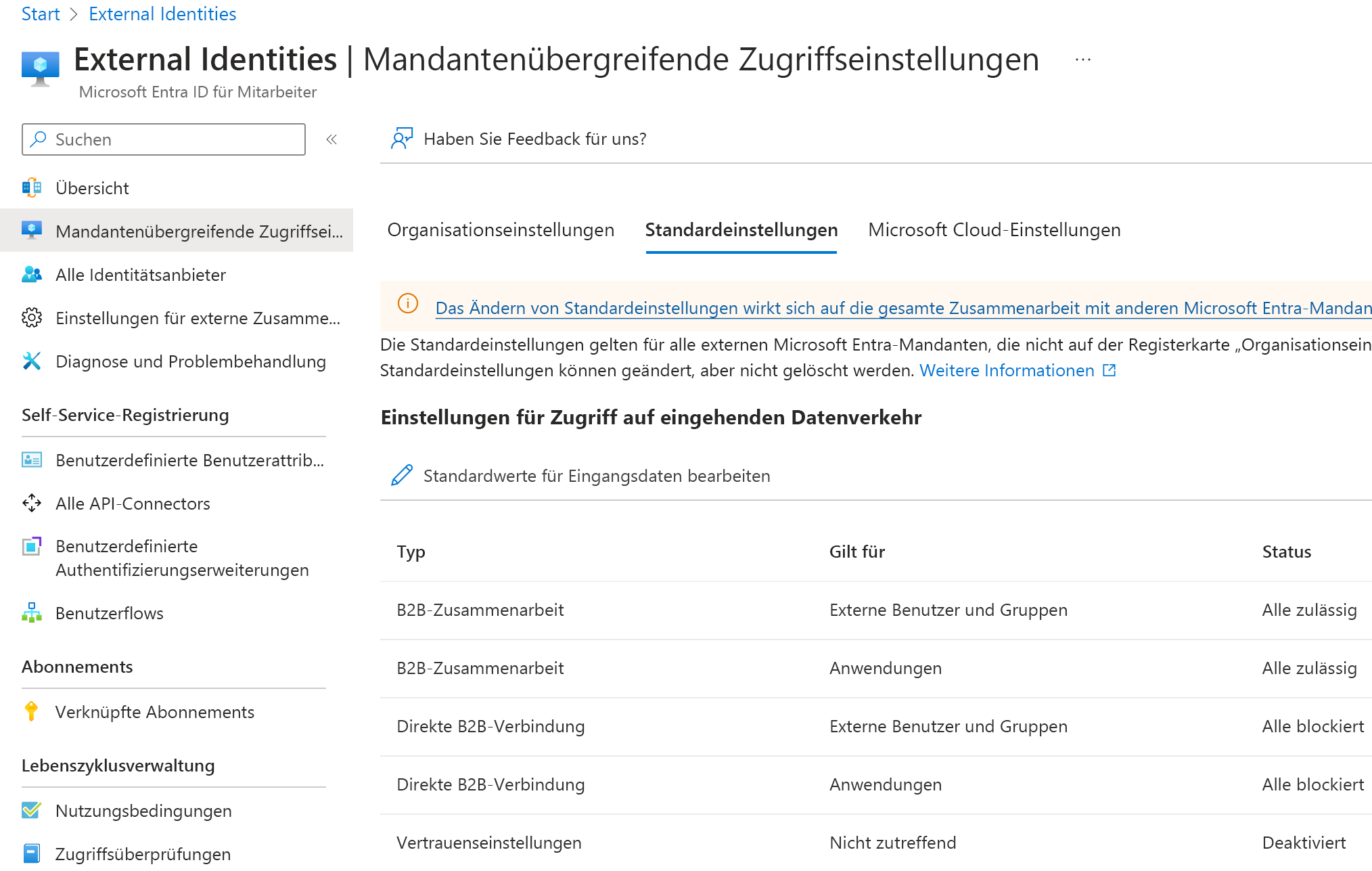Click the Self-Service-Registrierung section heading
This screenshot has height=871, width=1372.
point(125,415)
